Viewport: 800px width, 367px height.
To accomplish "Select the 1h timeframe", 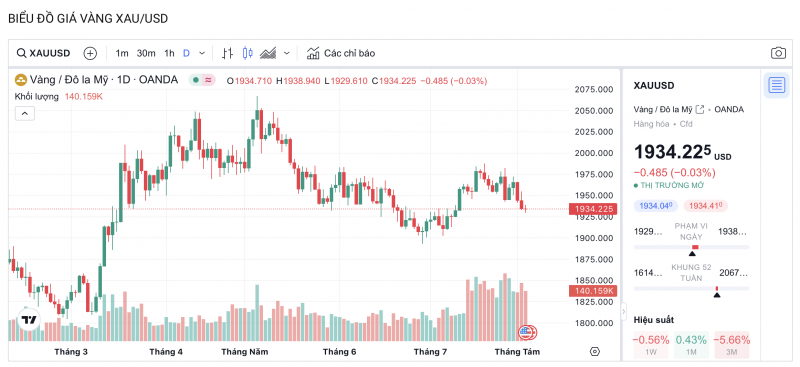I will pyautogui.click(x=169, y=53).
